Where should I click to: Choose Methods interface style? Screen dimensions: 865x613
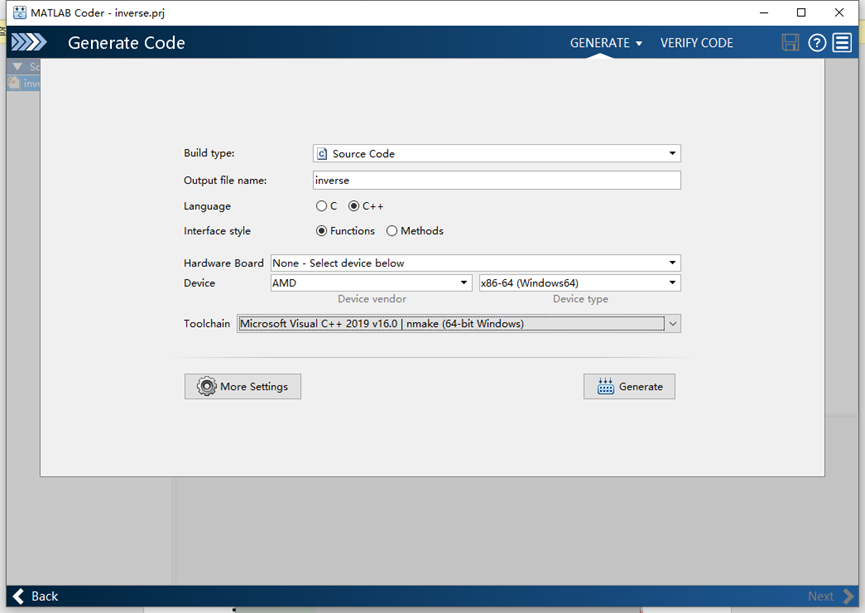(x=392, y=231)
